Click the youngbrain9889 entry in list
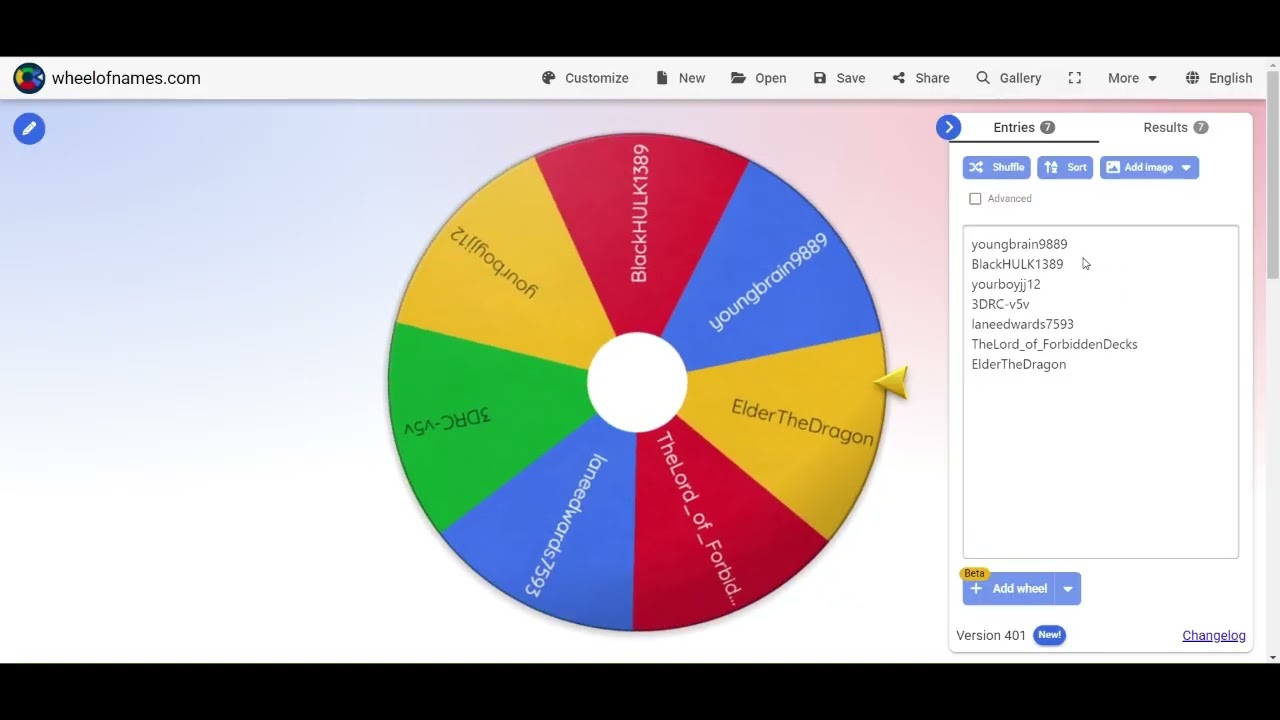The width and height of the screenshot is (1280, 720). coord(1019,244)
